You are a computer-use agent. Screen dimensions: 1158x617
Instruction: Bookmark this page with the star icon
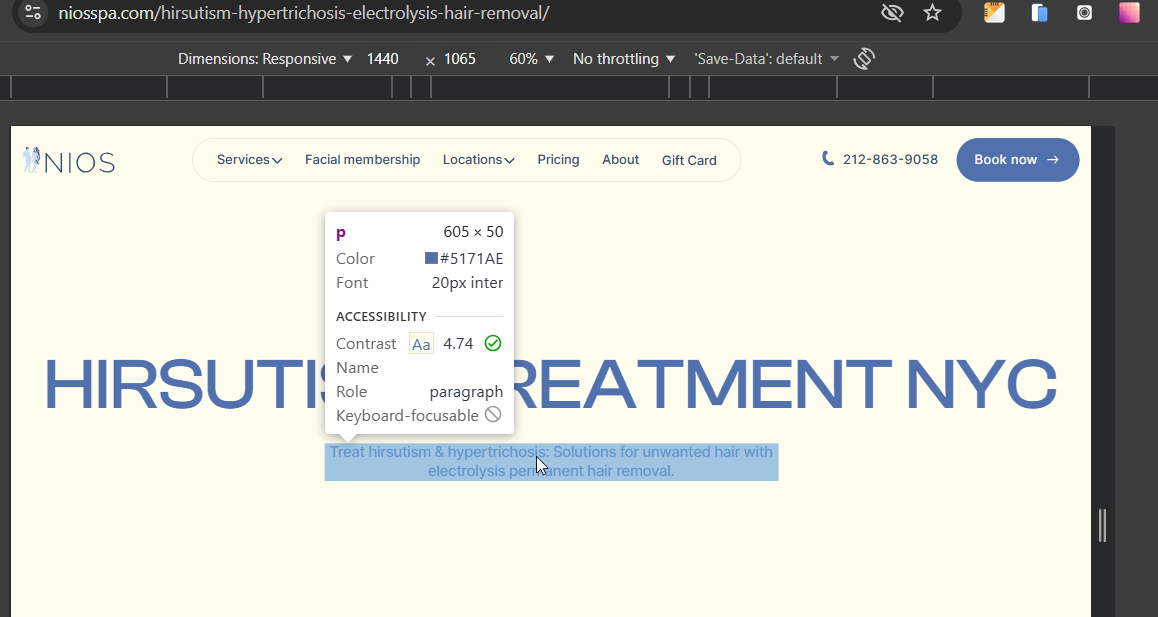click(933, 13)
